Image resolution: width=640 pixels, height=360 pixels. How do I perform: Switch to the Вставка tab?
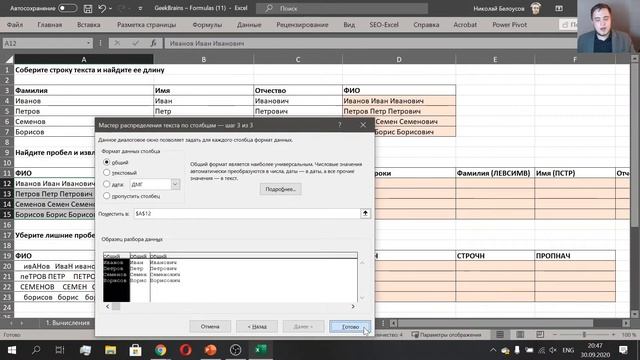click(x=89, y=25)
